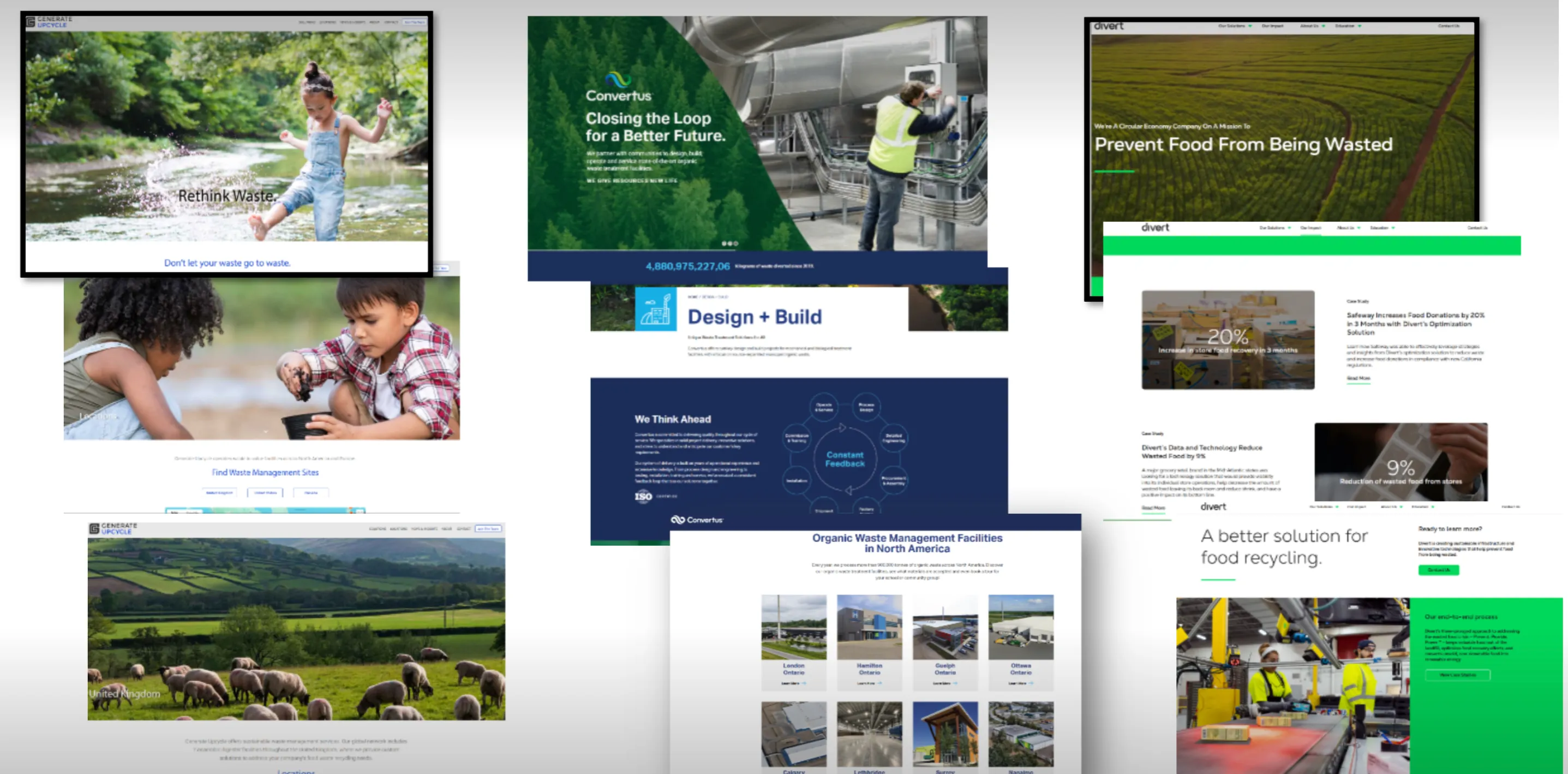Open Our Impact on food recycling page nav
The image size is (1568, 774).
(x=1356, y=507)
